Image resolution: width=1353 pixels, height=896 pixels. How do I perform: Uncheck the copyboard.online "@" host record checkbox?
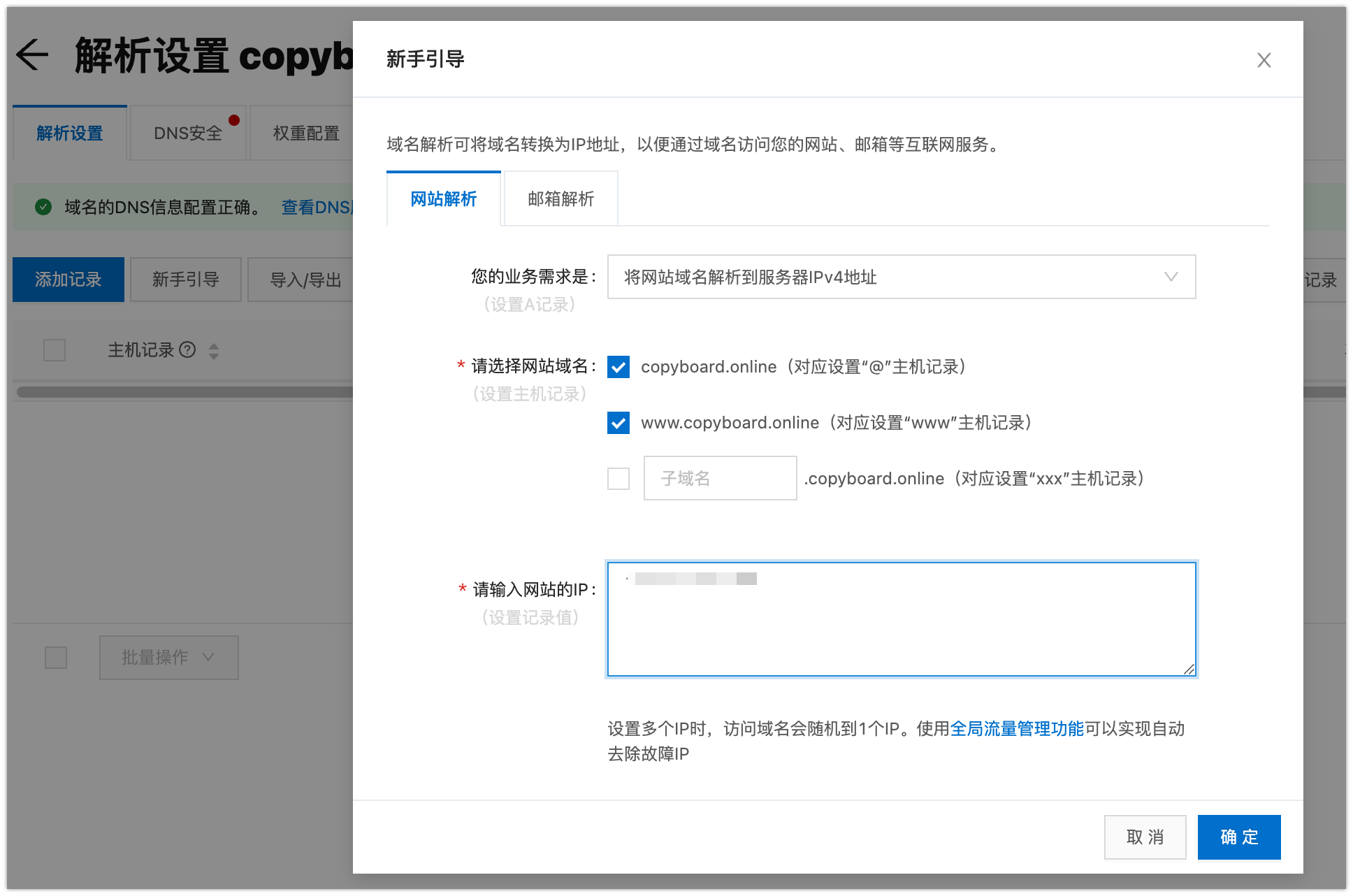pyautogui.click(x=618, y=367)
